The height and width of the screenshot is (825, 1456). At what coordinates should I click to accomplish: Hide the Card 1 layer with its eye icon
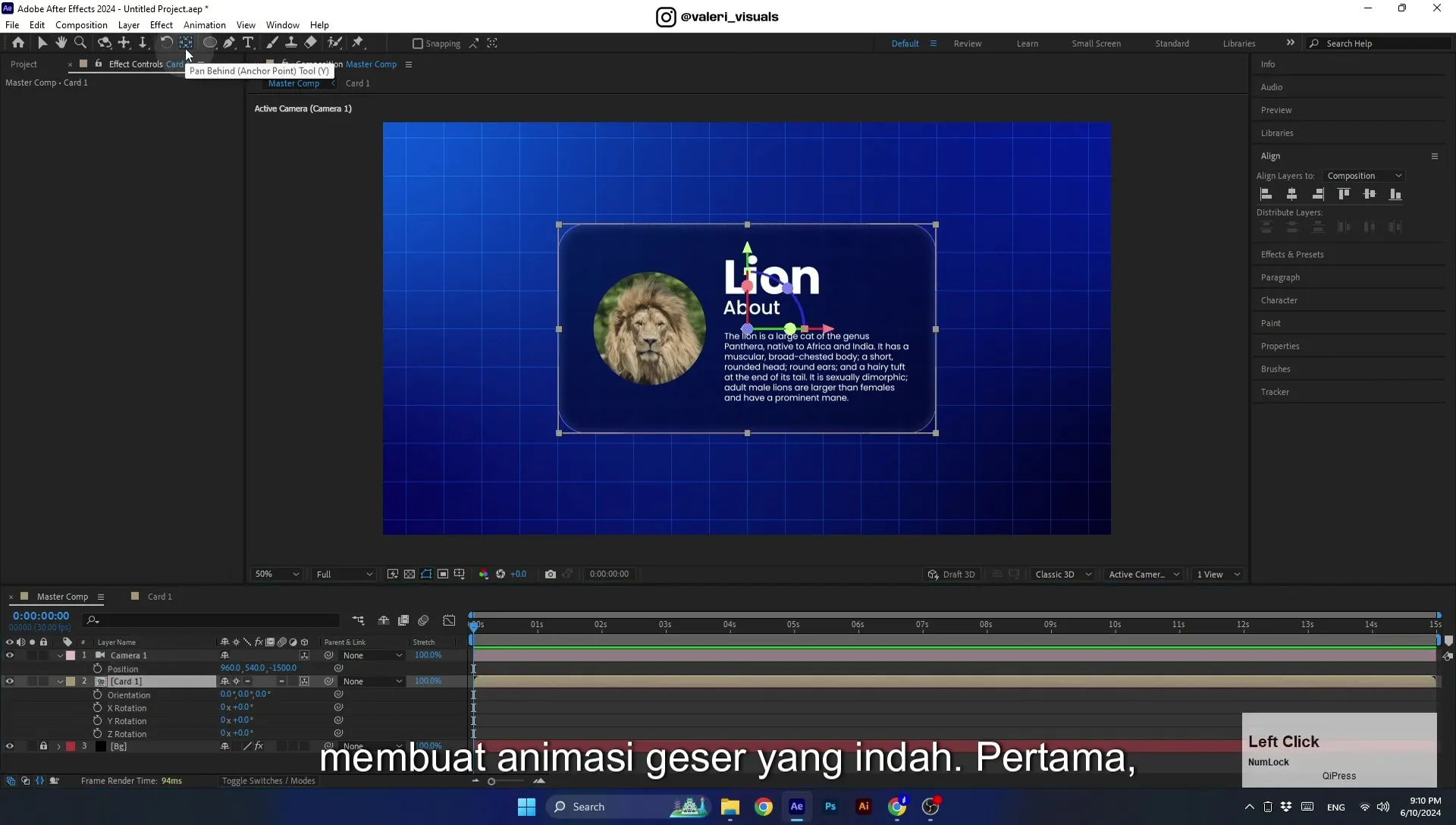coord(10,681)
